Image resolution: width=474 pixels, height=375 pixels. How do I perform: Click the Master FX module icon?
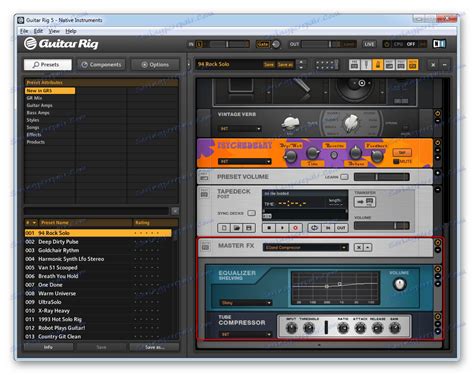point(205,247)
